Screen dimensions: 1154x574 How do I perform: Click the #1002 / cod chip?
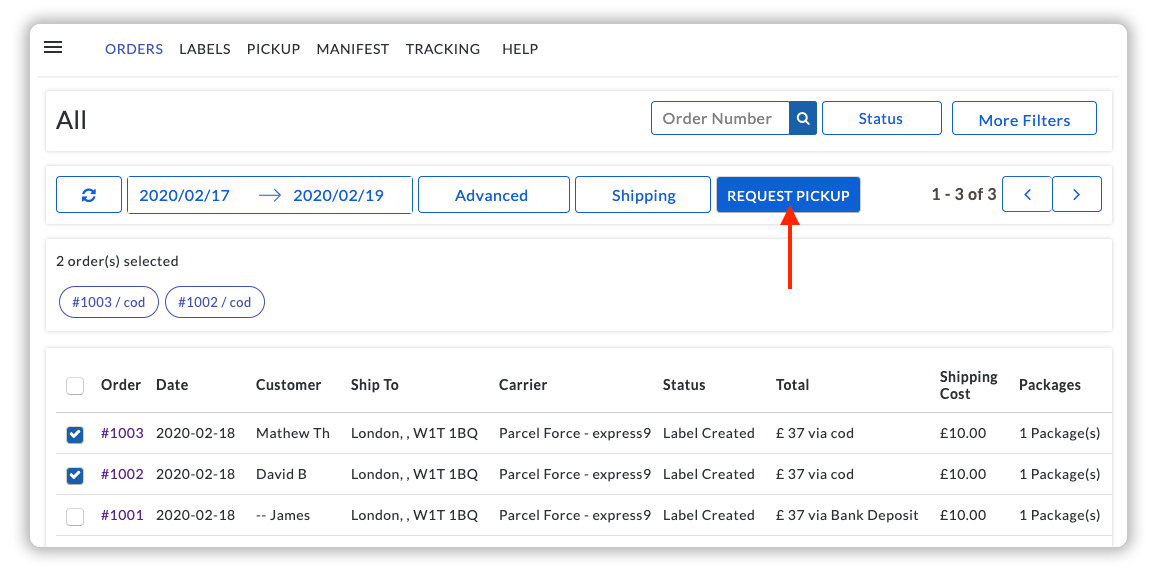click(x=215, y=302)
